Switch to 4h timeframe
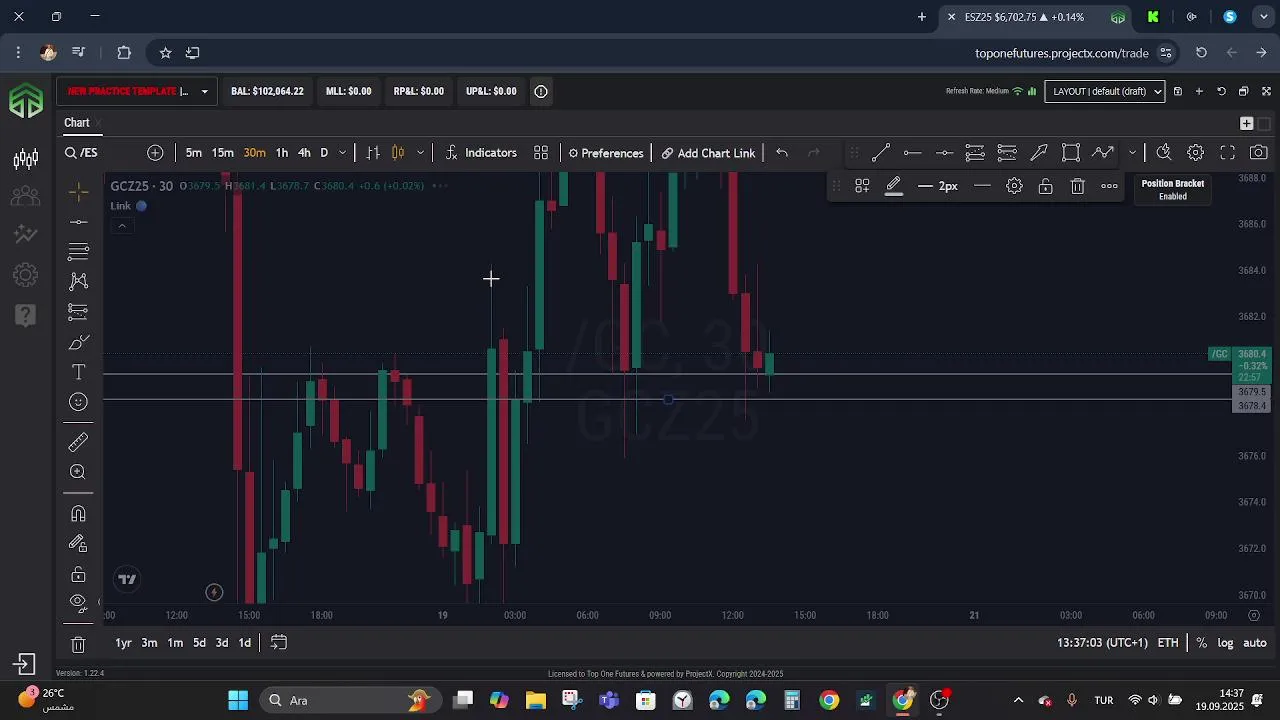 (304, 153)
